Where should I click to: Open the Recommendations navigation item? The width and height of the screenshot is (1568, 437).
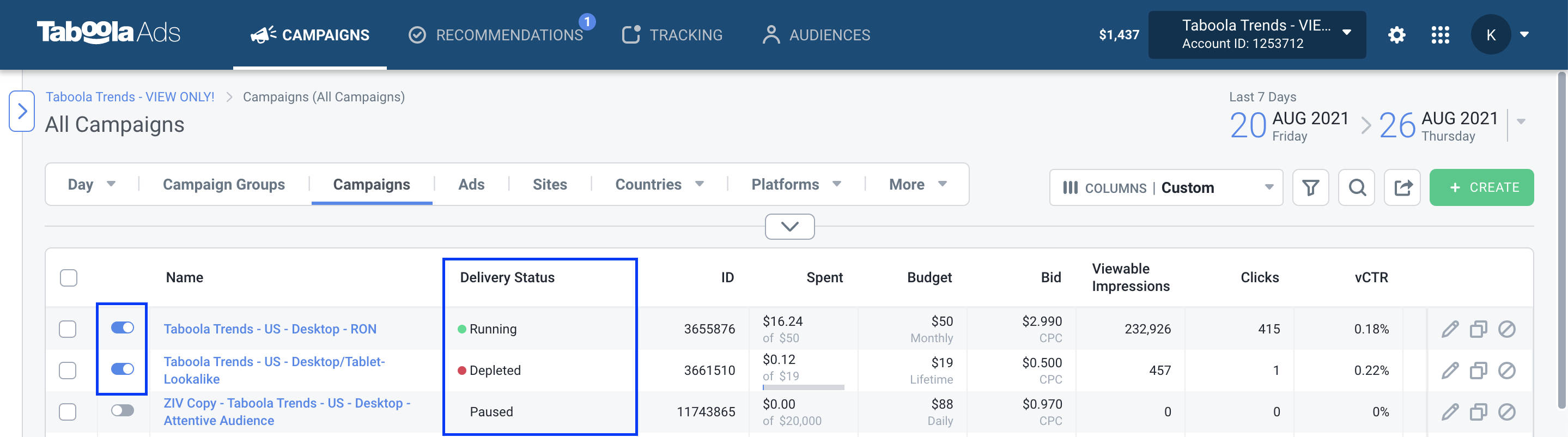(x=495, y=35)
